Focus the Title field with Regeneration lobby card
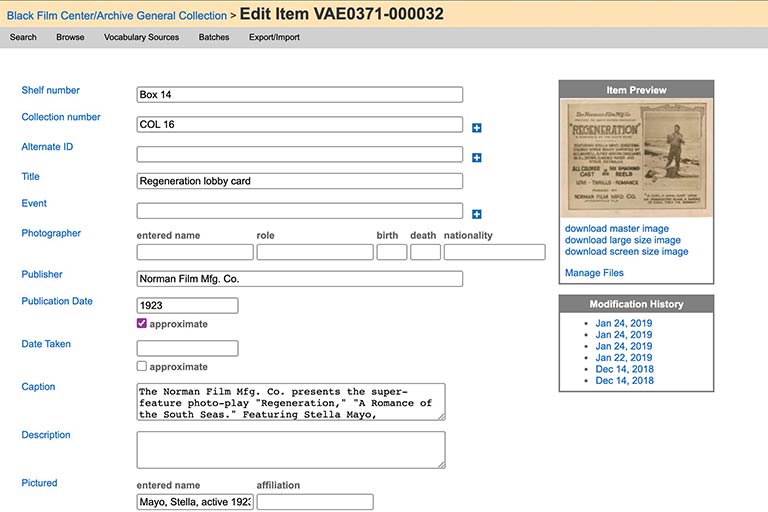The height and width of the screenshot is (512, 768). (x=299, y=181)
